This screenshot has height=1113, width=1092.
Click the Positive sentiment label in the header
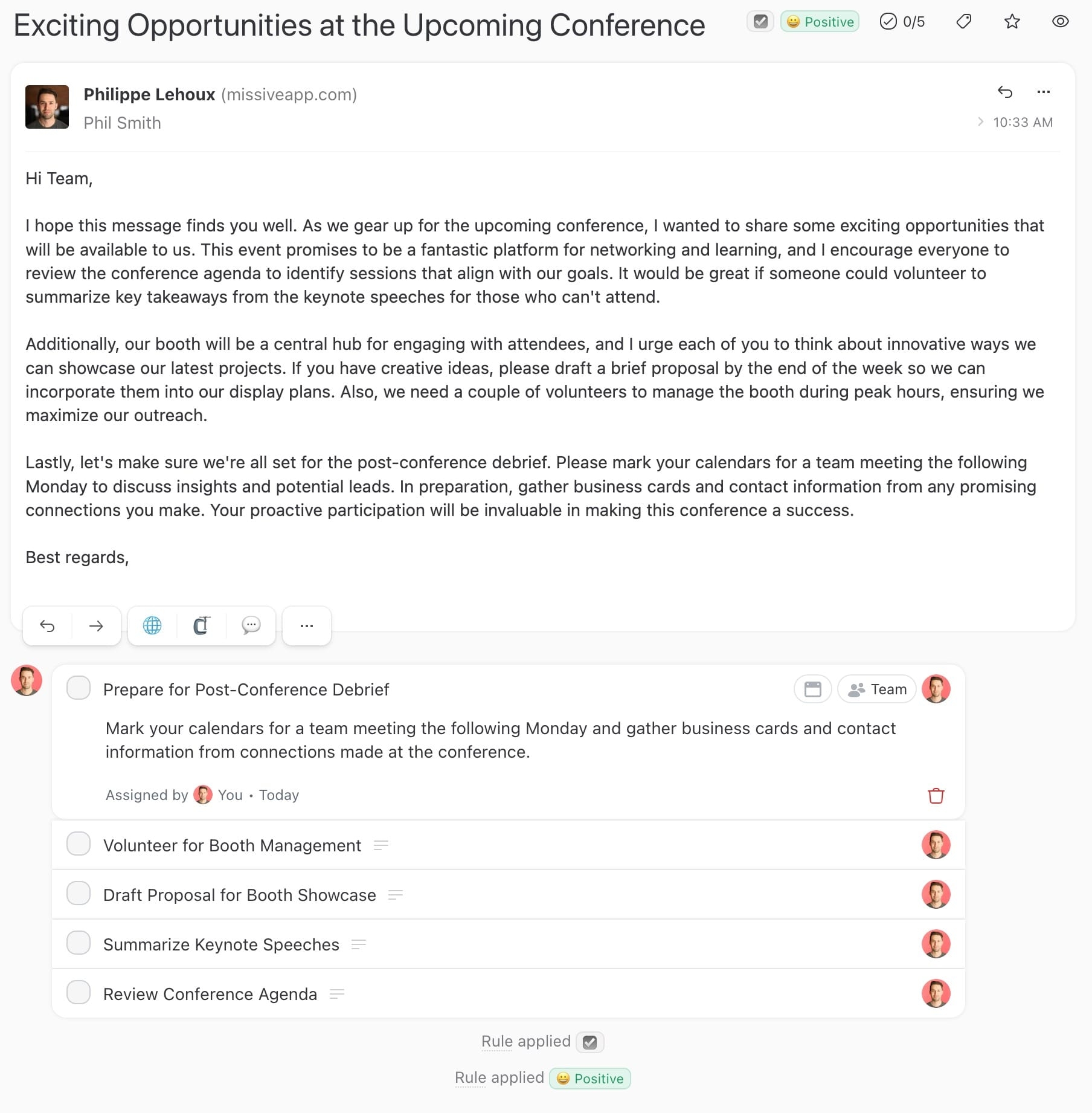coord(820,22)
